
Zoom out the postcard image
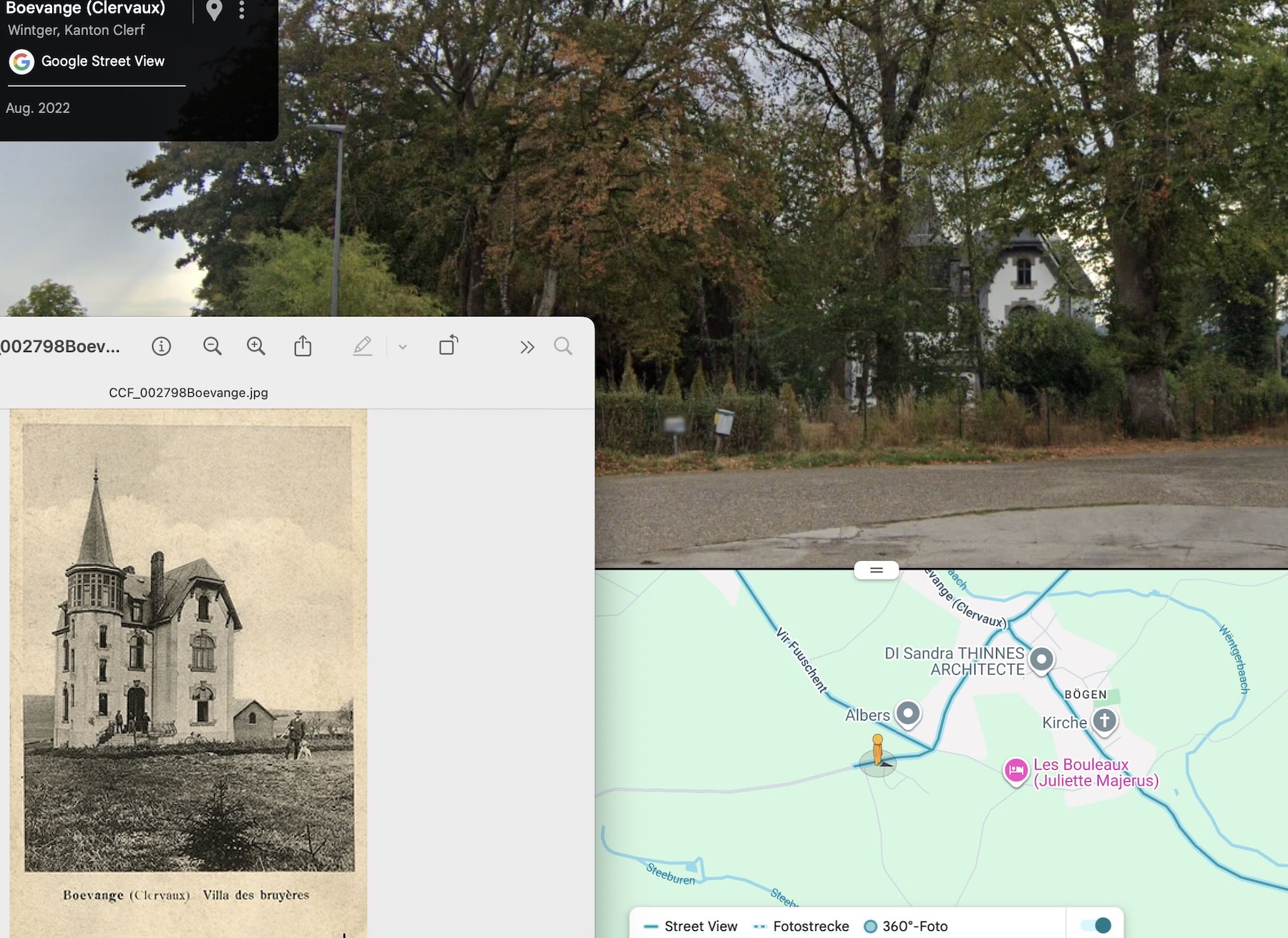[213, 347]
